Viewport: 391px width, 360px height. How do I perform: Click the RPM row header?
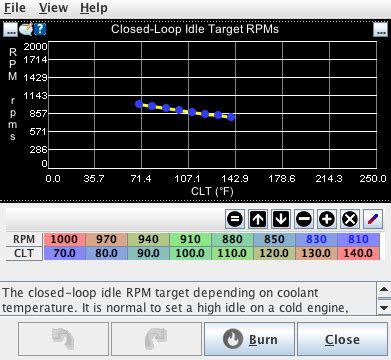pos(24,239)
